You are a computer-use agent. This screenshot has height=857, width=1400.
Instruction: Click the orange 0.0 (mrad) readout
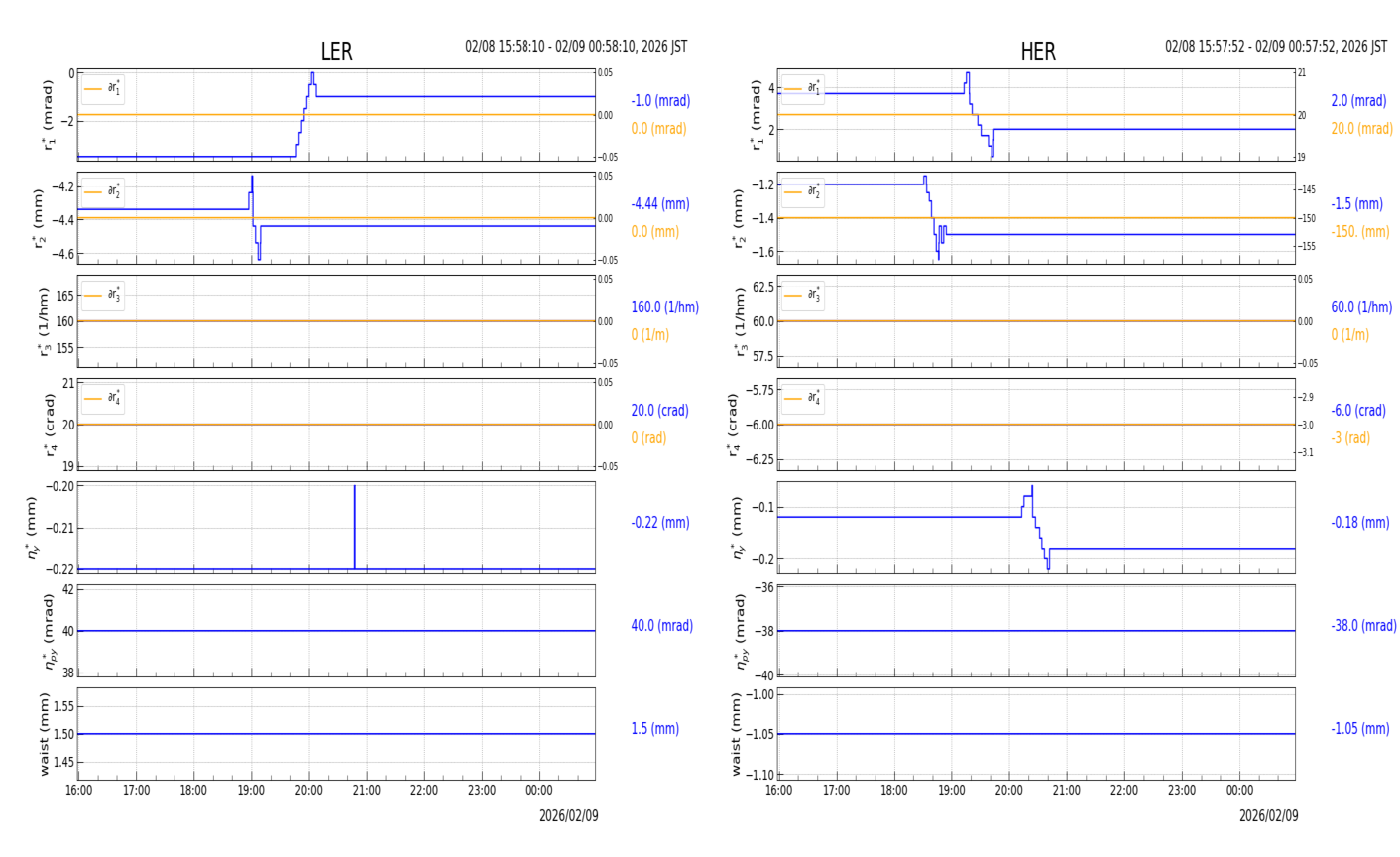658,129
